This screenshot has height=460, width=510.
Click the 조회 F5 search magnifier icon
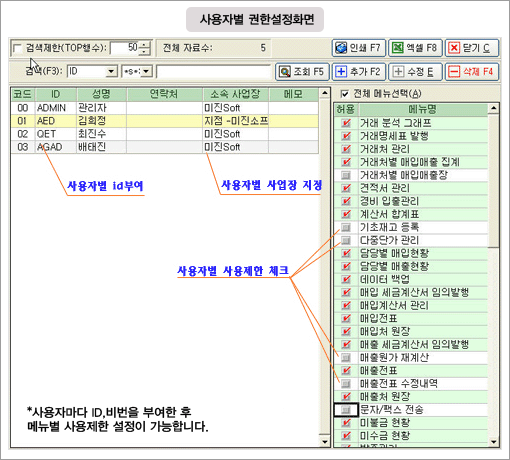coord(285,72)
